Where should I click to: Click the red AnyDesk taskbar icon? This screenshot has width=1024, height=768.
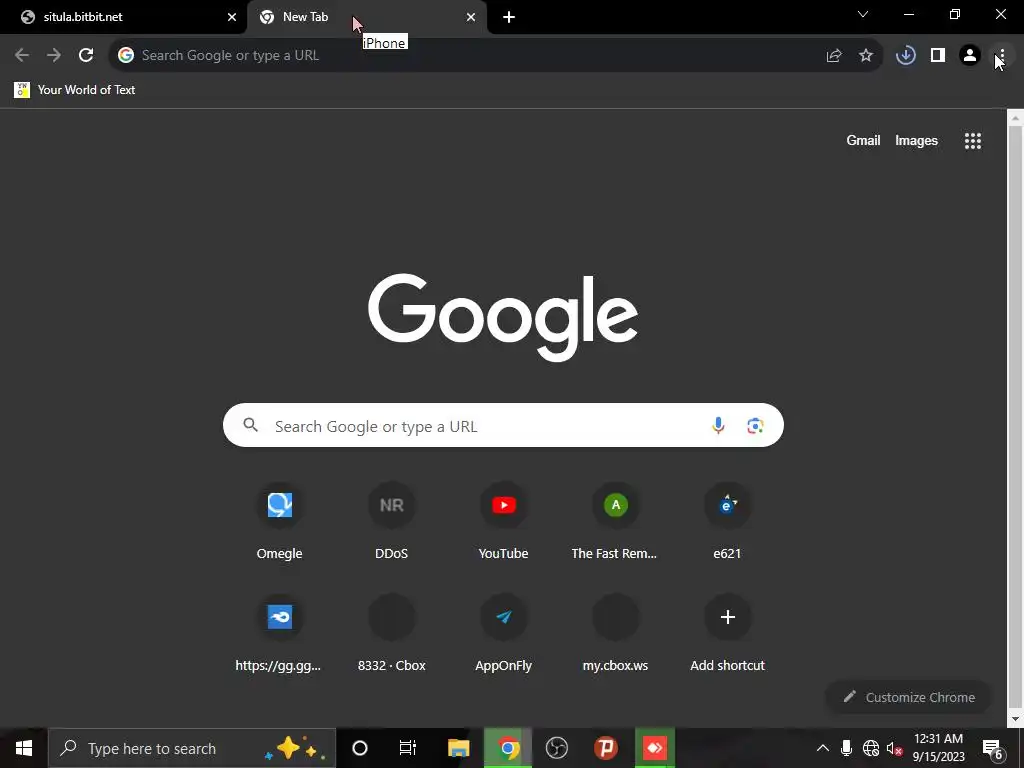click(x=654, y=748)
